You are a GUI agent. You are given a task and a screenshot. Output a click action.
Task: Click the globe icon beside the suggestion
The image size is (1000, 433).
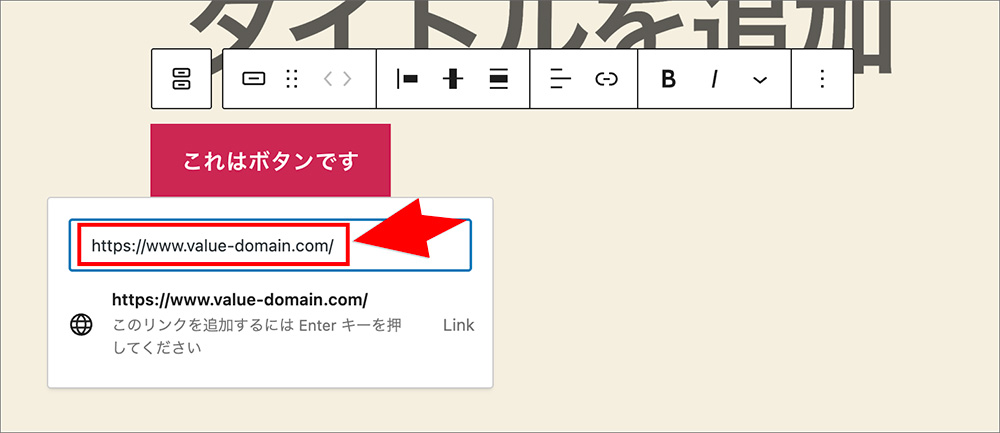pyautogui.click(x=82, y=324)
